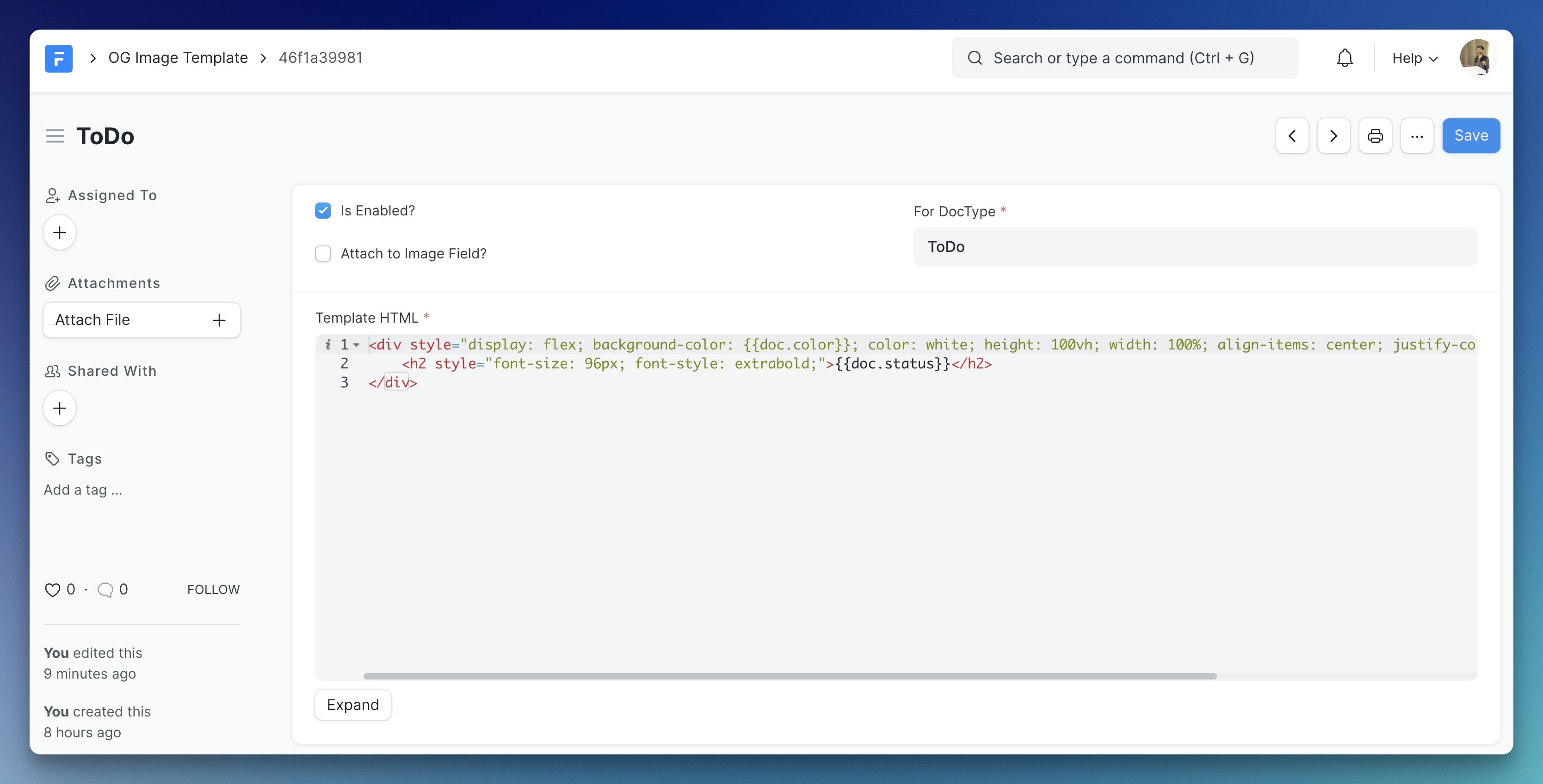Click the paperclip attachments icon
The image size is (1543, 784).
coord(52,282)
